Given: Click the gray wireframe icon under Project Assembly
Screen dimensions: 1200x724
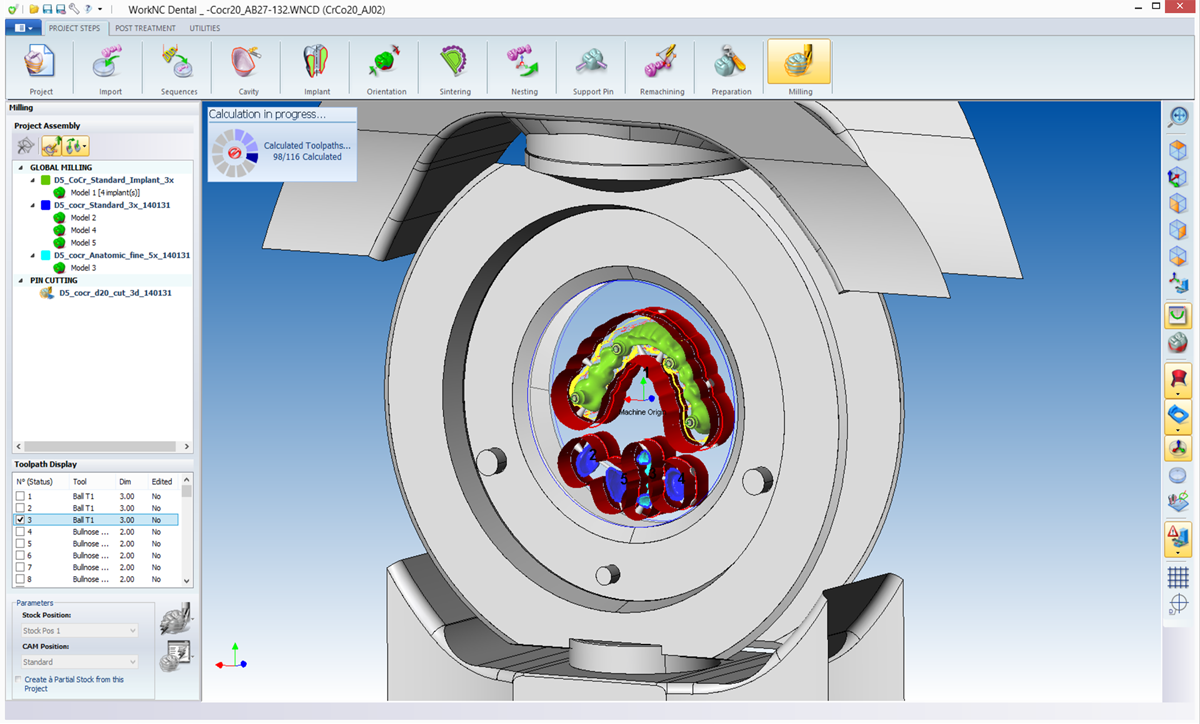Looking at the screenshot, I should (x=25, y=145).
